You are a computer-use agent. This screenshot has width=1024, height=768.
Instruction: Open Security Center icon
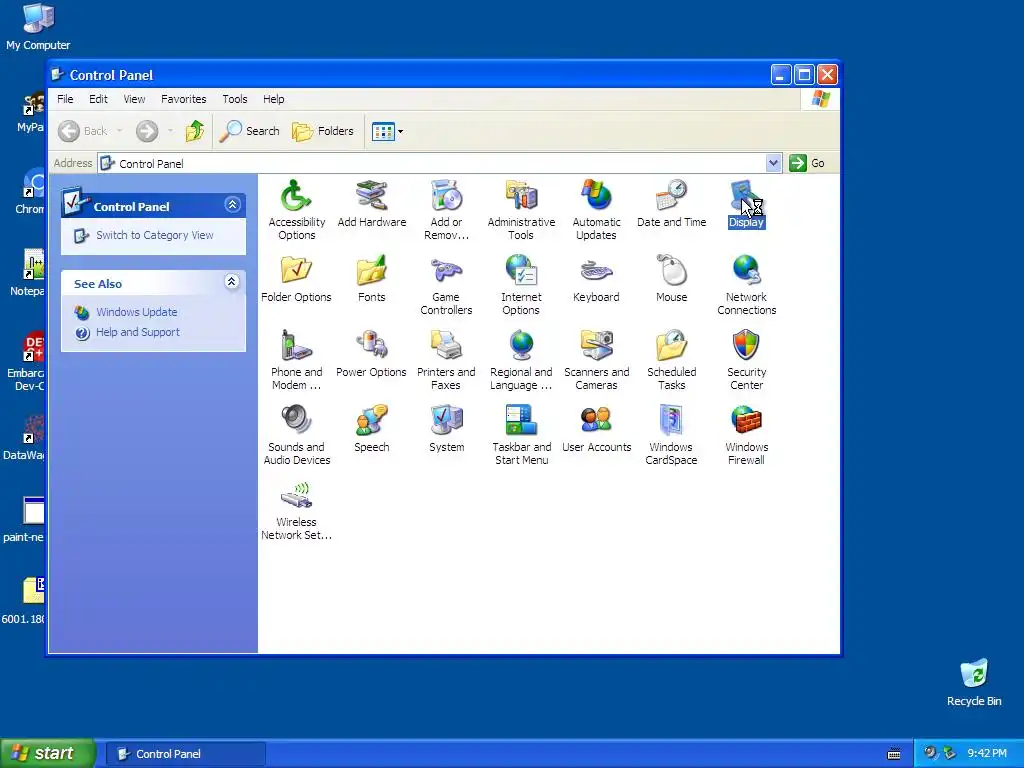pos(746,359)
